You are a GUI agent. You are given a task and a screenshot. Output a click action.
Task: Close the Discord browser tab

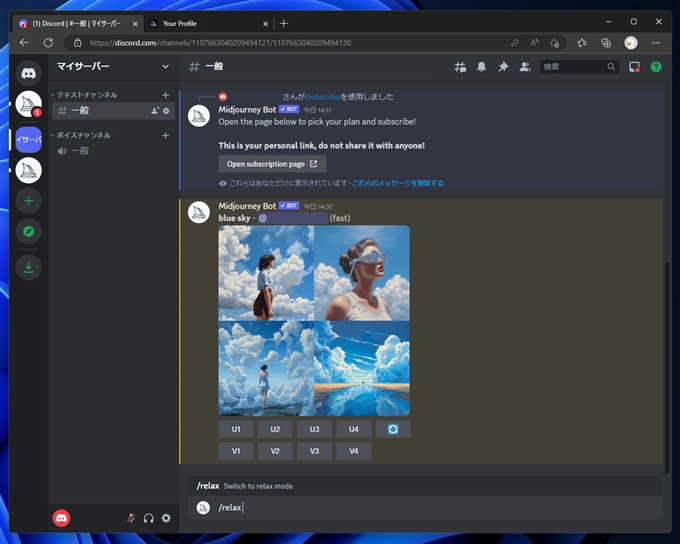point(135,24)
